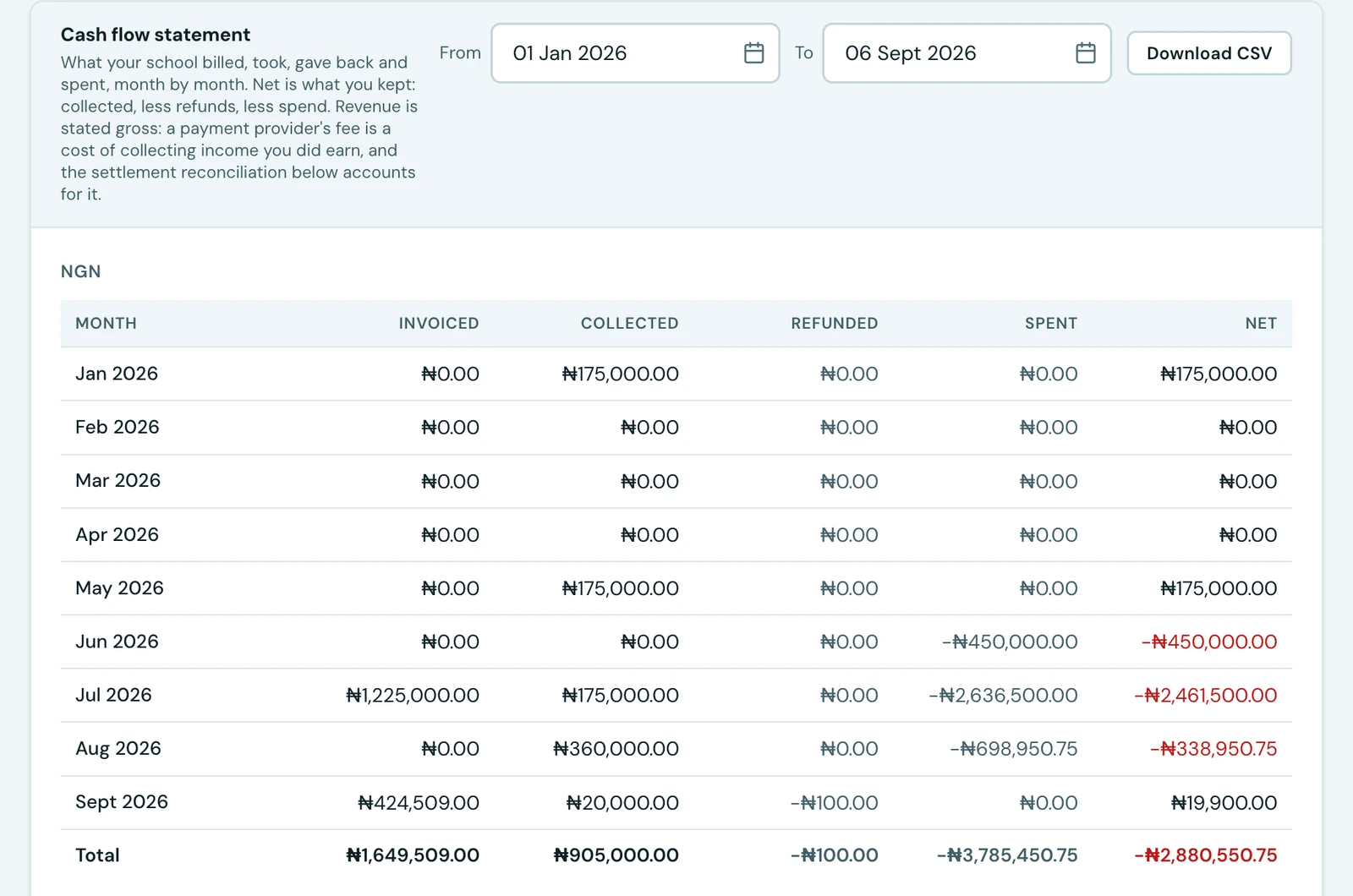Download the CSV of the cash flow

pos(1209,53)
